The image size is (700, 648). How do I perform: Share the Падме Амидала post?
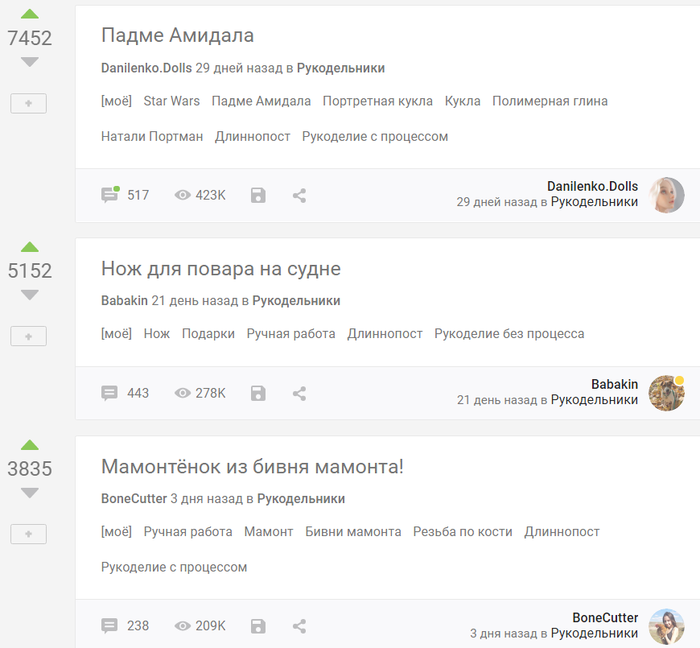pos(299,195)
